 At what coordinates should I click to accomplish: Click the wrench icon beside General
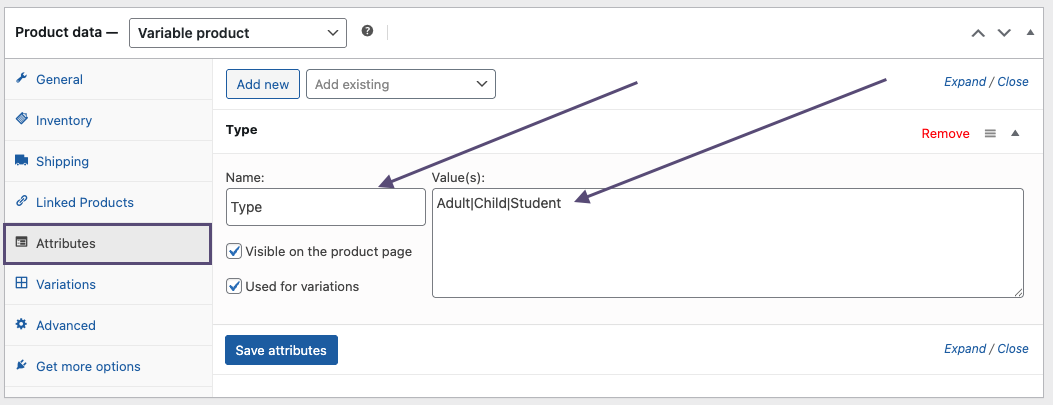click(21, 79)
